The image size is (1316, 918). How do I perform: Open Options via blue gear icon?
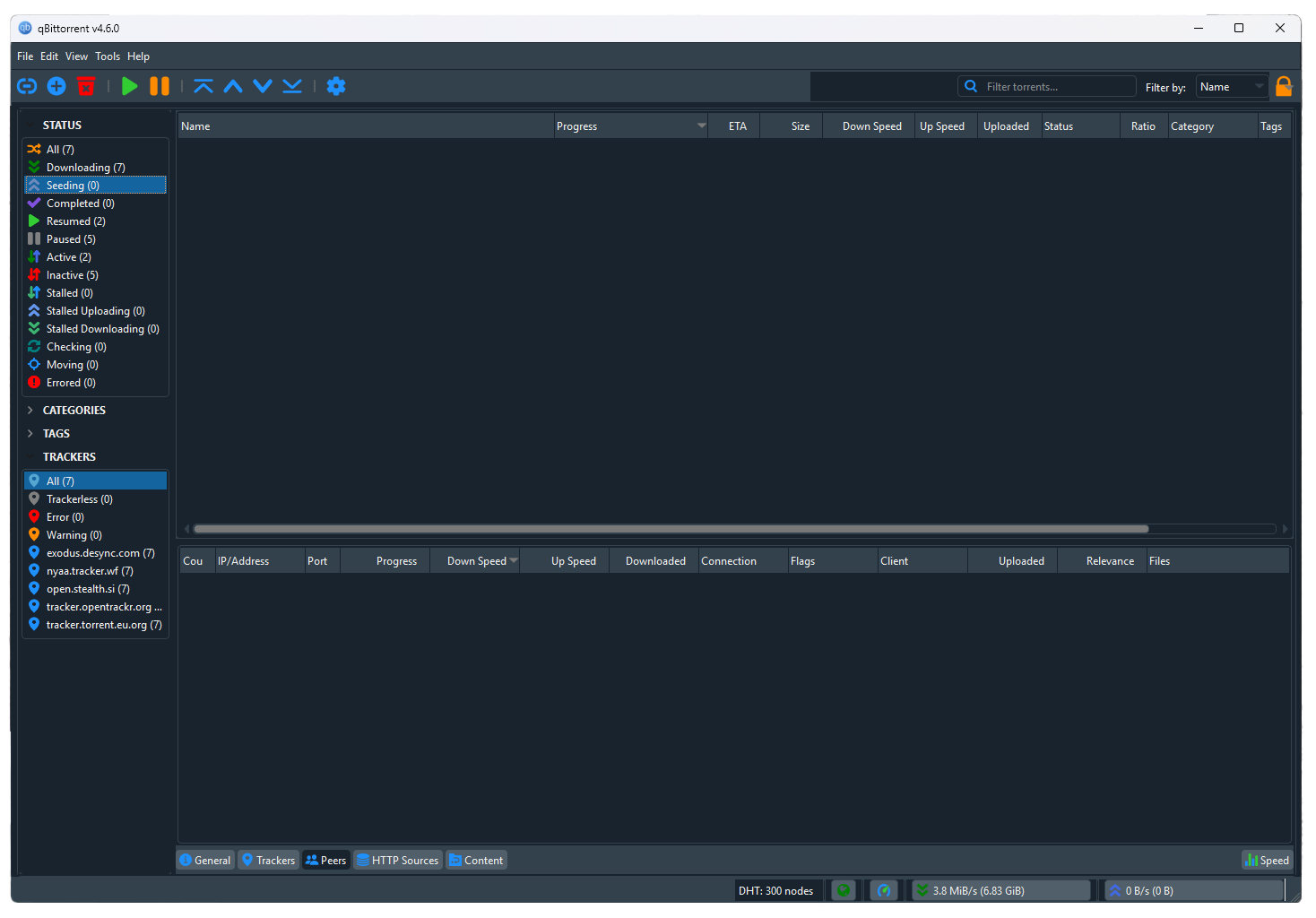point(336,86)
